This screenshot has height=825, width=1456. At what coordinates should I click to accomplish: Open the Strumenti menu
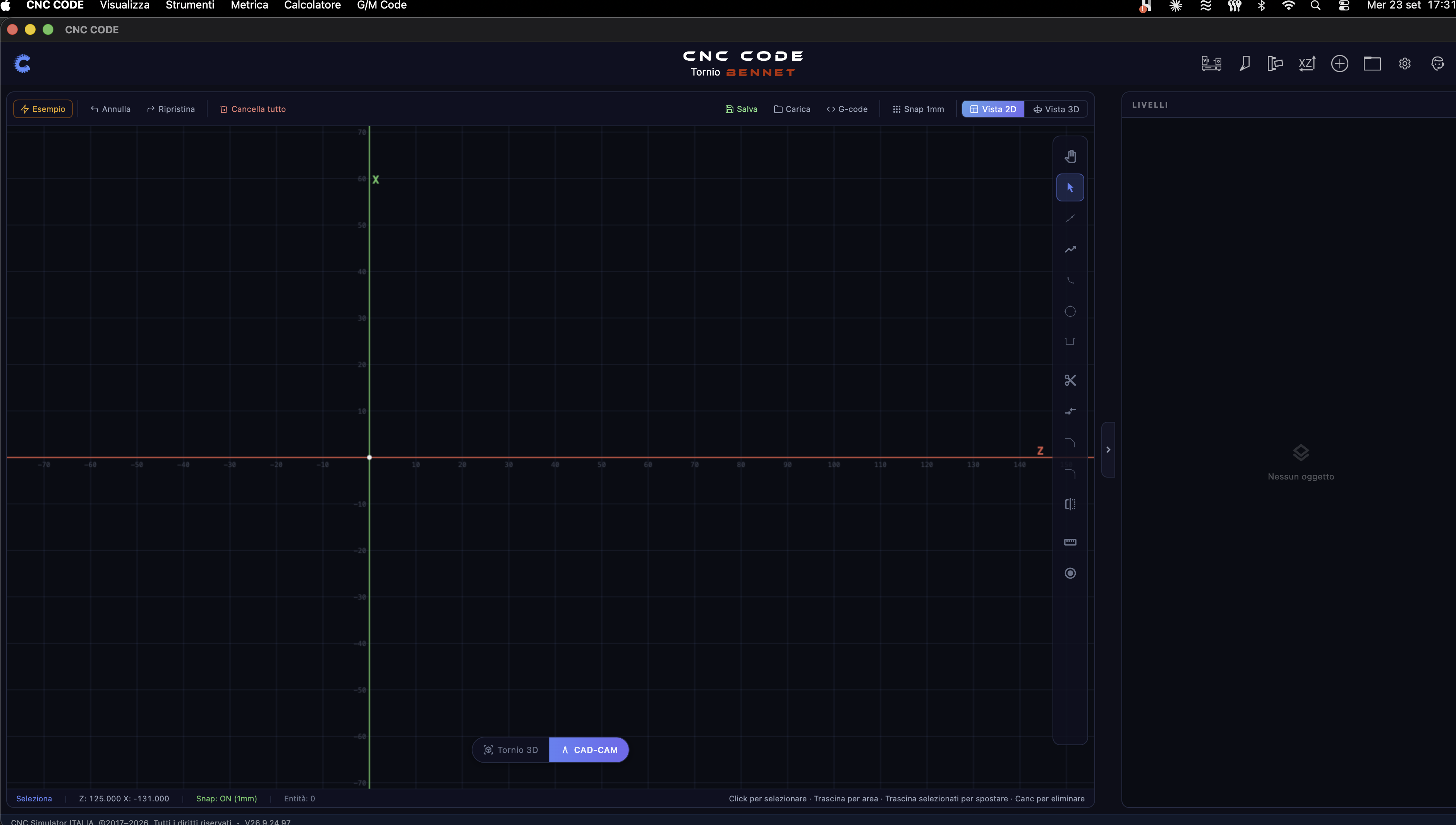point(190,6)
